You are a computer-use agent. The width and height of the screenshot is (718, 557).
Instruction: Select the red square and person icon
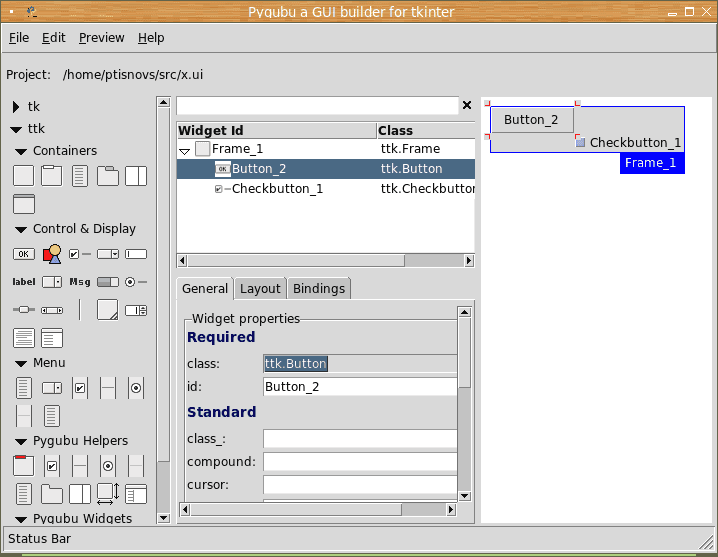(x=52, y=254)
